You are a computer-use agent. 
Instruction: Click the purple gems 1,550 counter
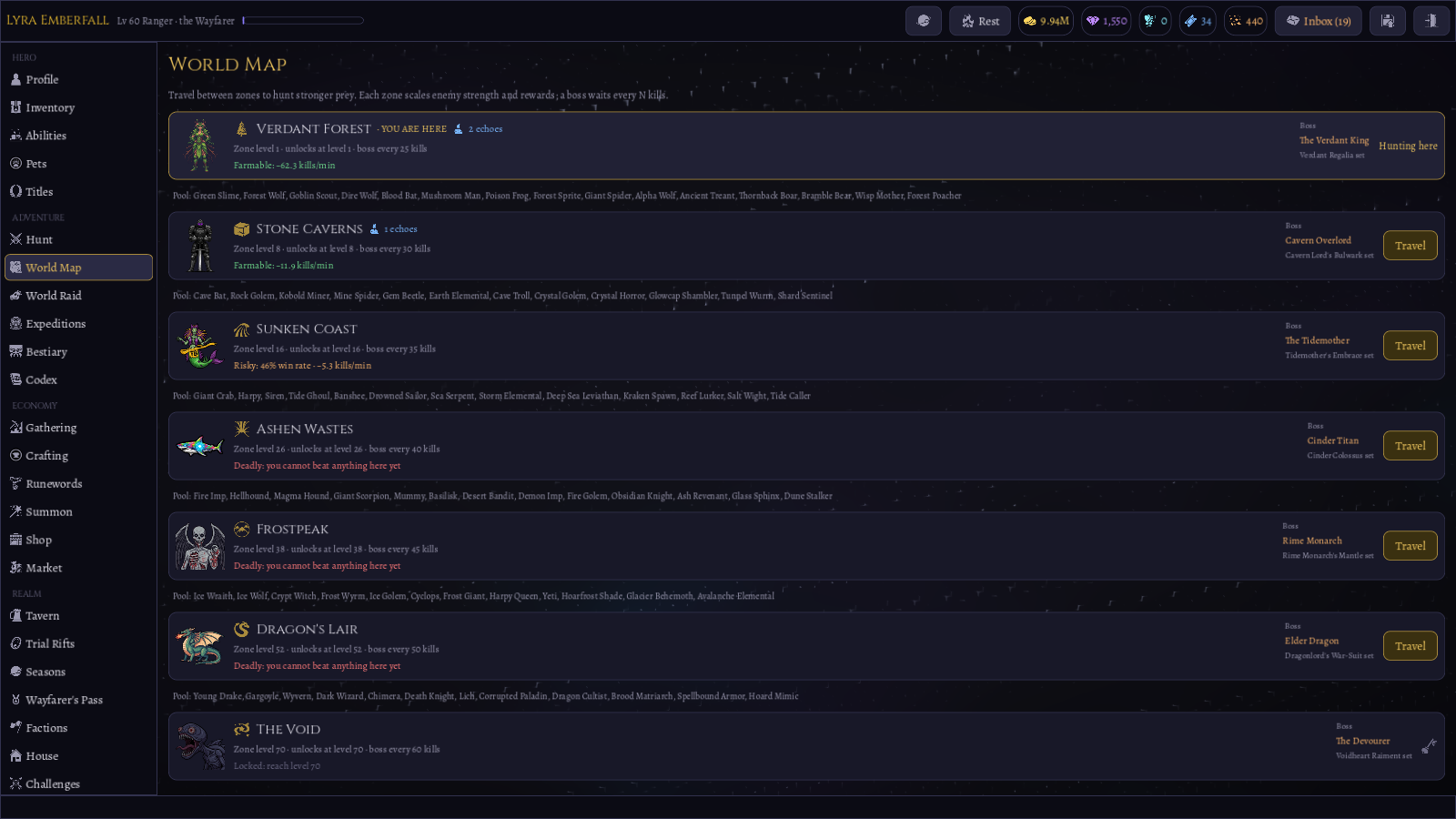(1107, 21)
